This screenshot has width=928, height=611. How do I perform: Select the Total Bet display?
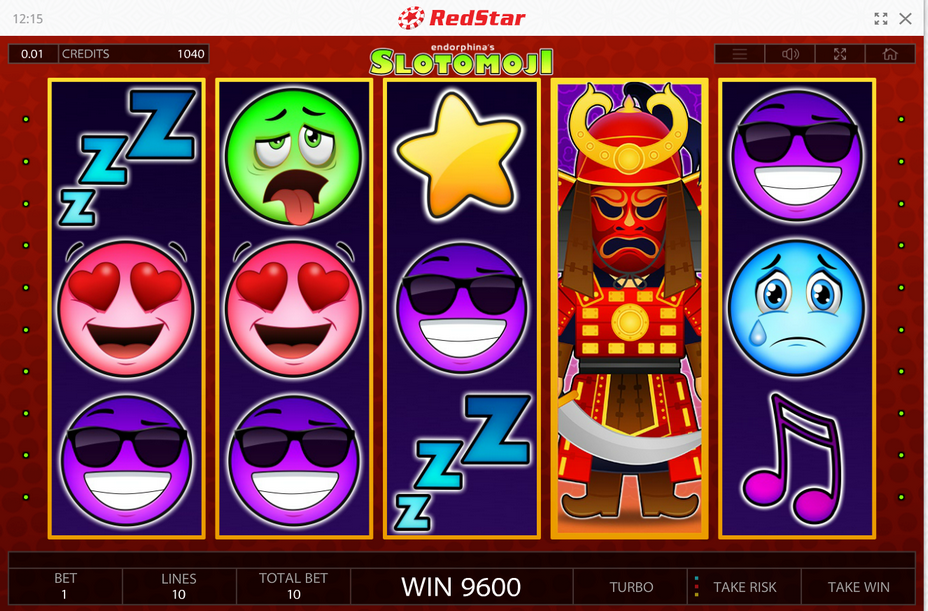[293, 586]
